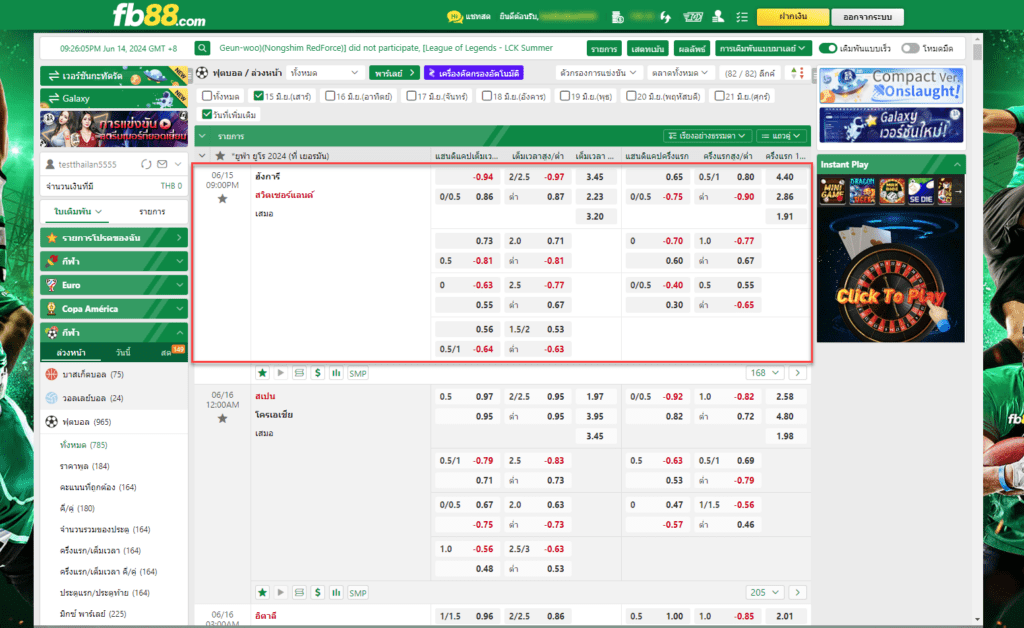Open the SE DIE game icon
The width and height of the screenshot is (1024, 628).
pyautogui.click(x=920, y=191)
